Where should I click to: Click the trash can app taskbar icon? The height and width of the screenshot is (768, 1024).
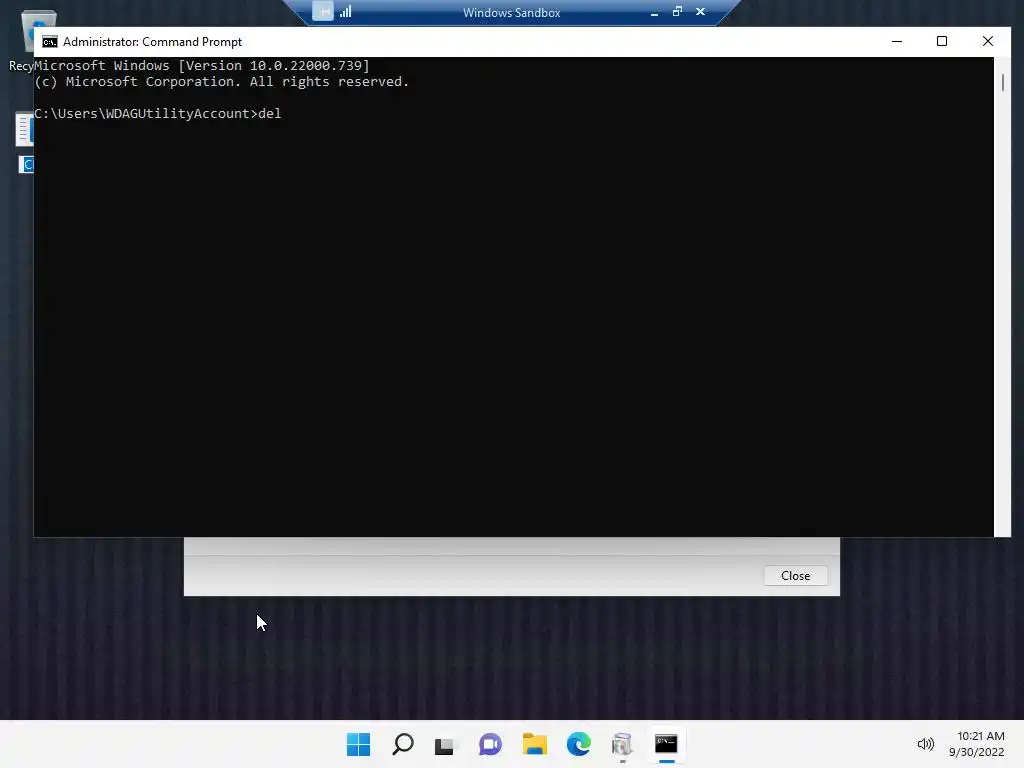coord(622,744)
